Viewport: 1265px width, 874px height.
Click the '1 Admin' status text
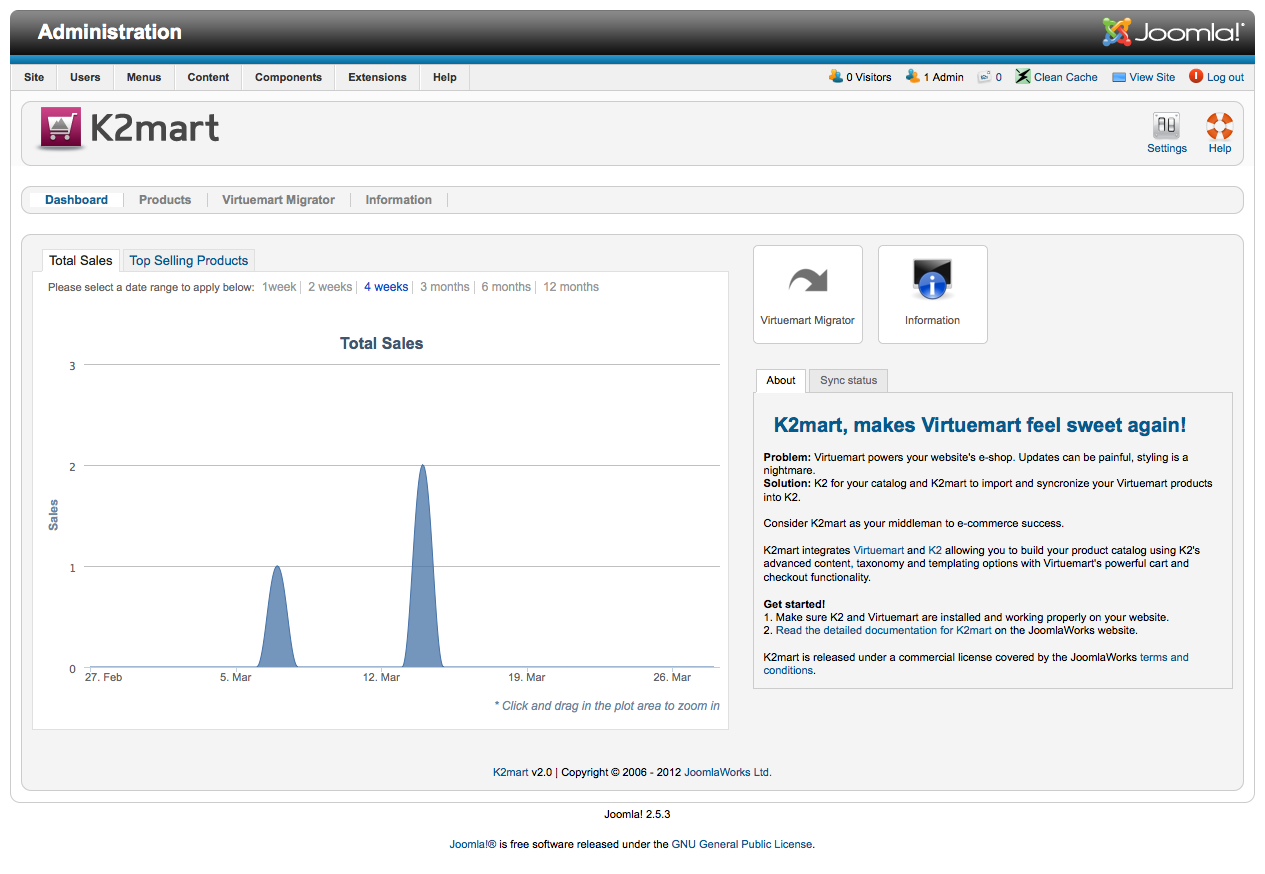point(943,77)
